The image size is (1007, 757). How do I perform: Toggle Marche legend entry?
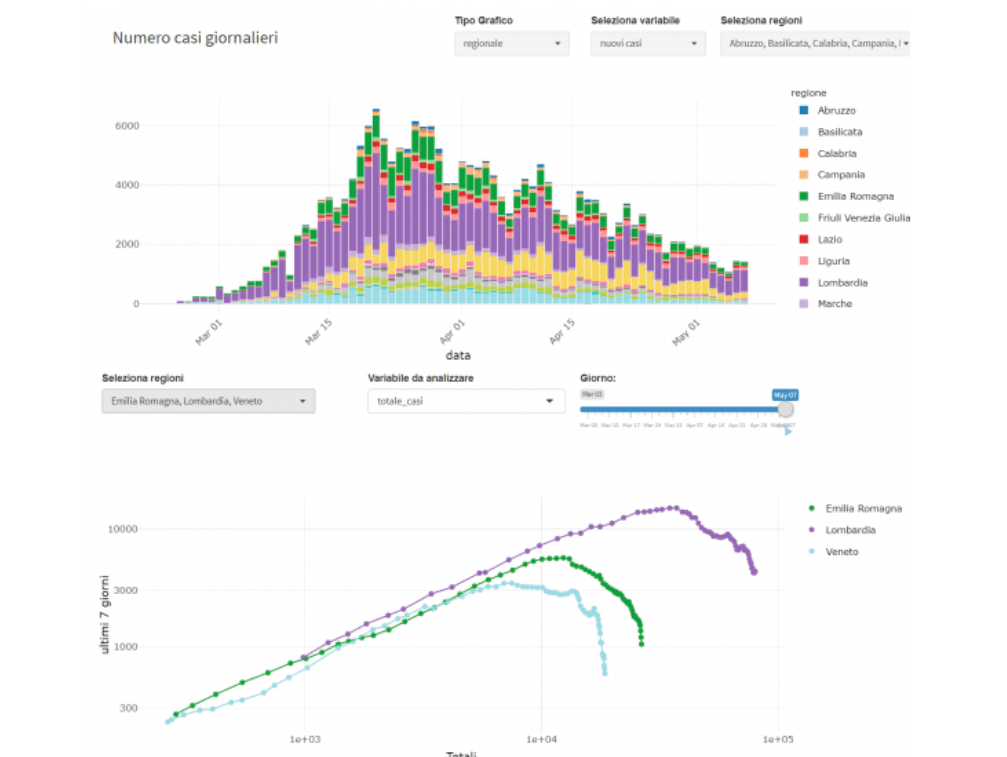click(x=835, y=304)
